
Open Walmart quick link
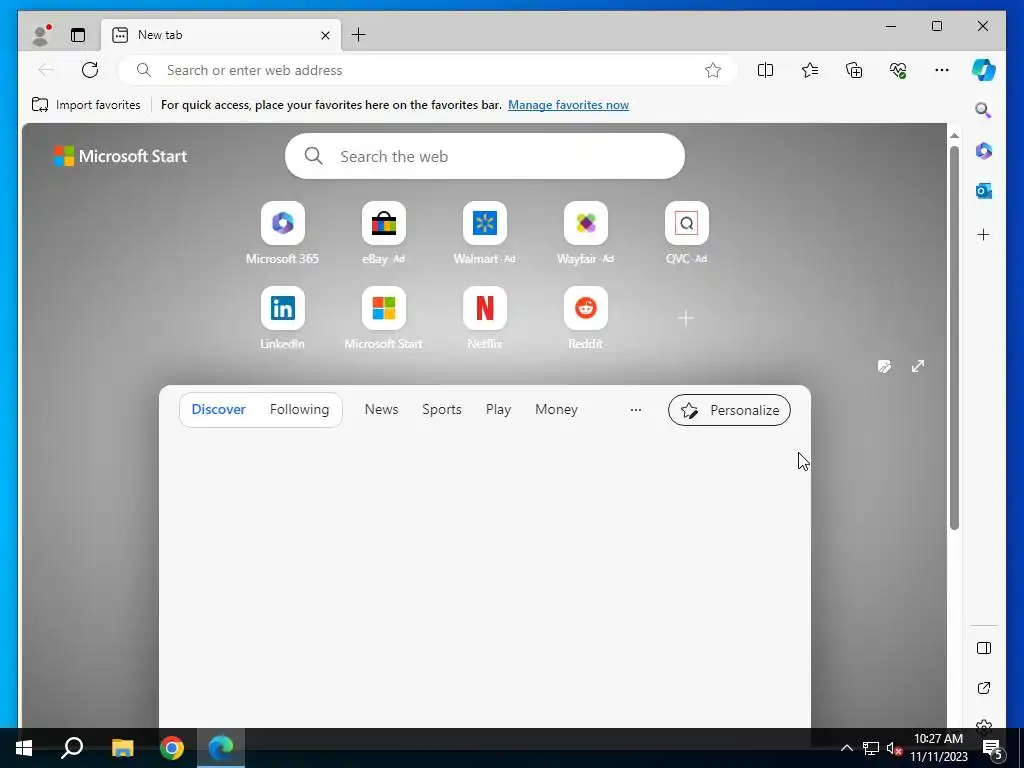485,233
